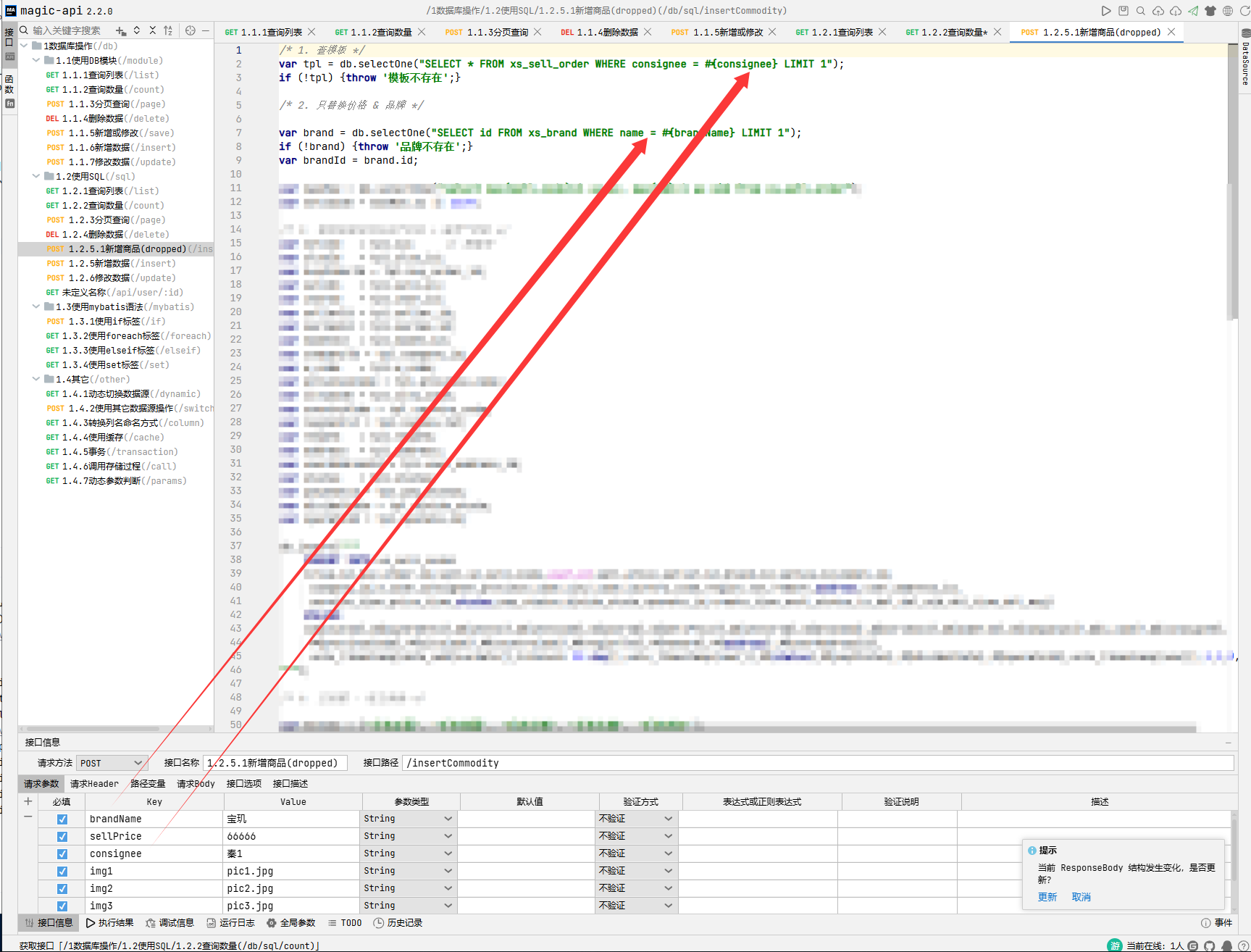Click the QQ penguin icon in status bar
The image size is (1251, 952).
1227,945
